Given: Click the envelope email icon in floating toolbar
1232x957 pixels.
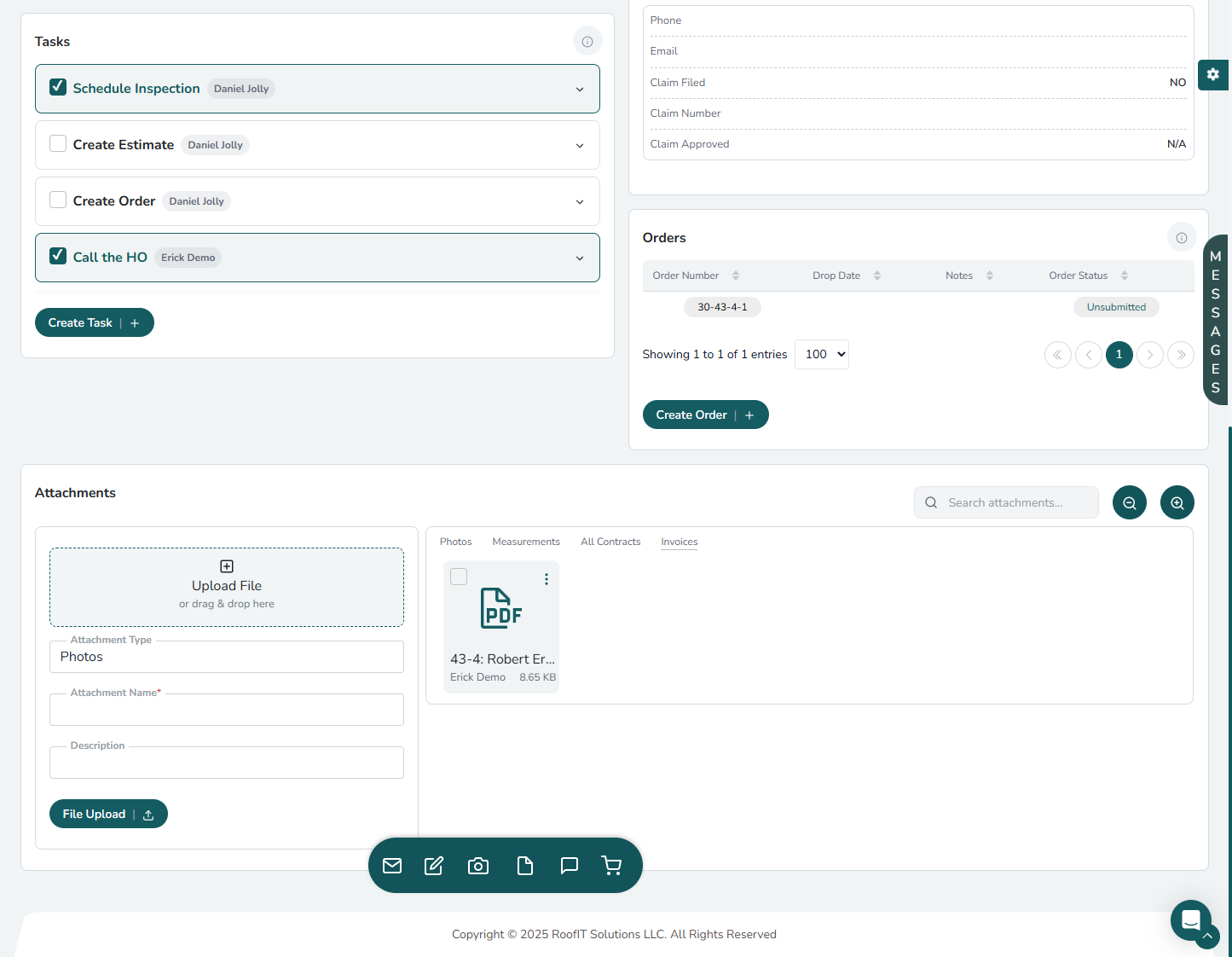Looking at the screenshot, I should pyautogui.click(x=392, y=866).
